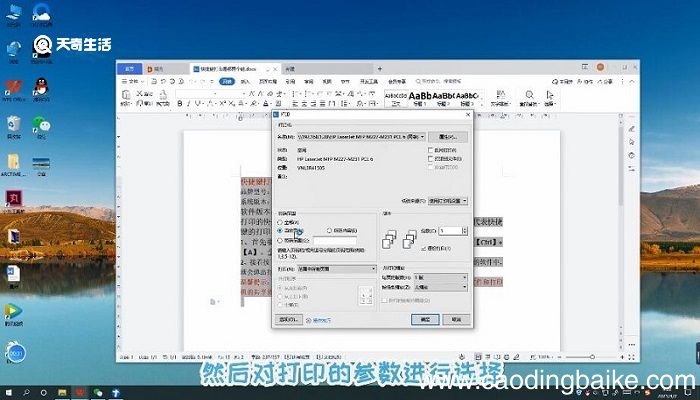
Task: Open the Find and Replace magnifier tool
Action: (x=529, y=97)
